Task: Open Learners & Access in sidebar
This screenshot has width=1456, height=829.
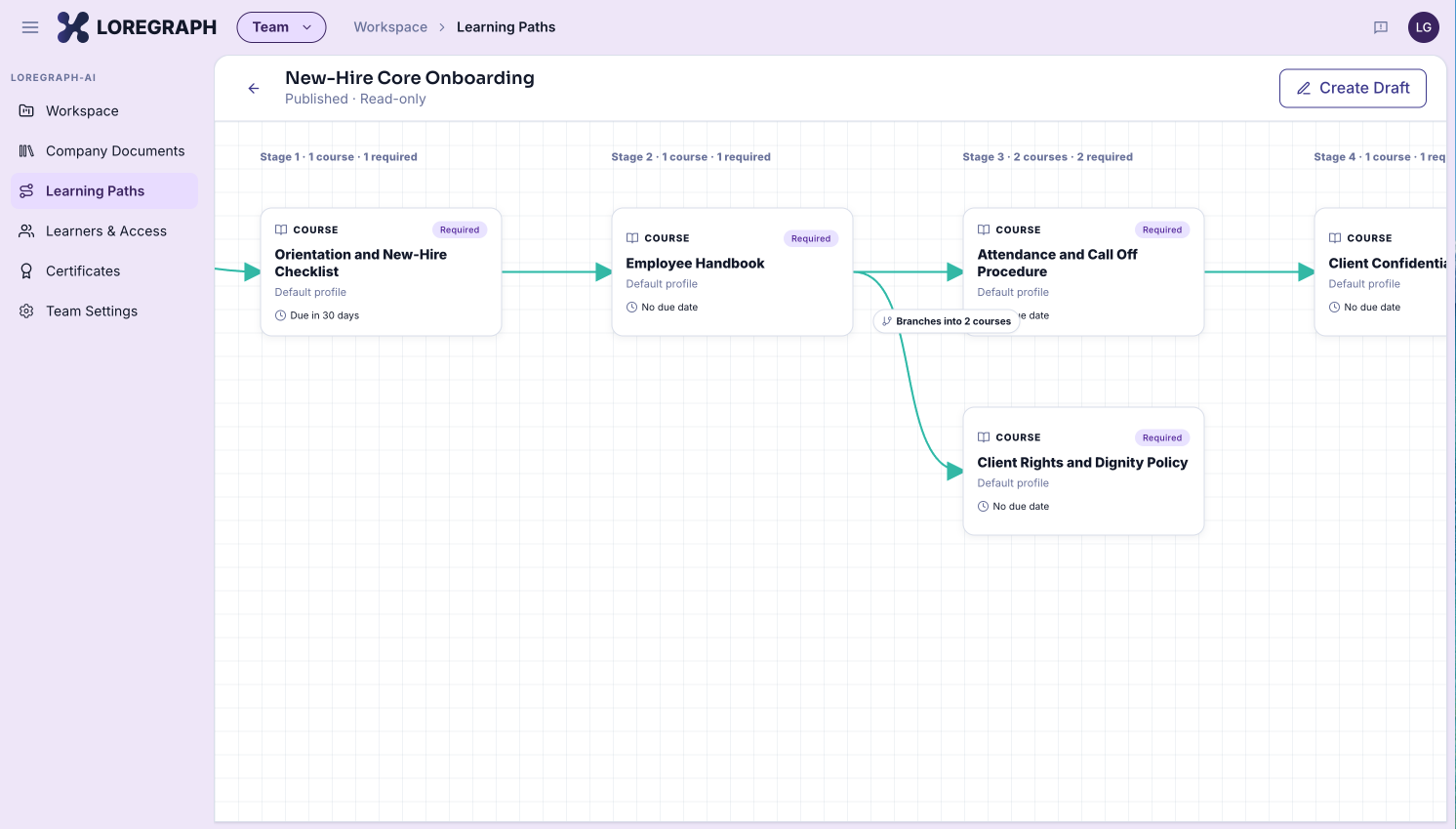Action: [x=104, y=231]
